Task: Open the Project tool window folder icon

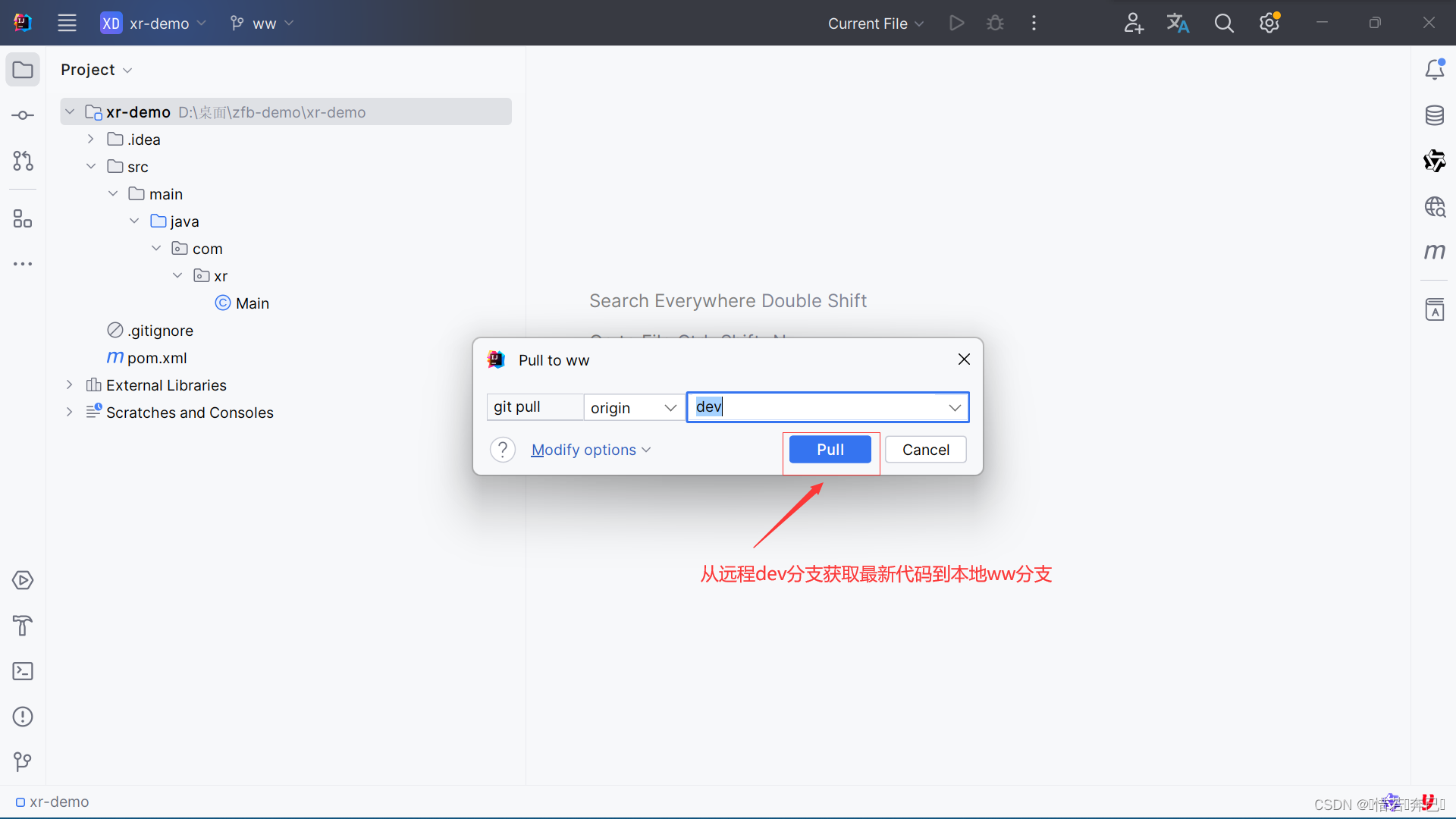Action: 23,70
